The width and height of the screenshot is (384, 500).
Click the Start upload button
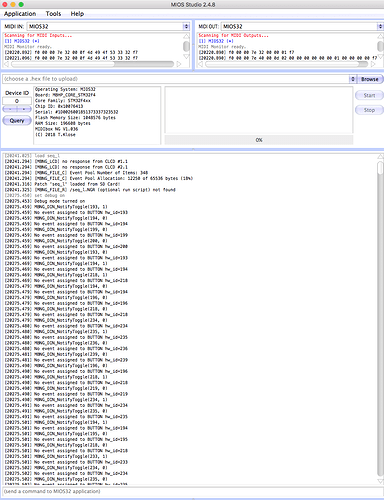pos(369,95)
